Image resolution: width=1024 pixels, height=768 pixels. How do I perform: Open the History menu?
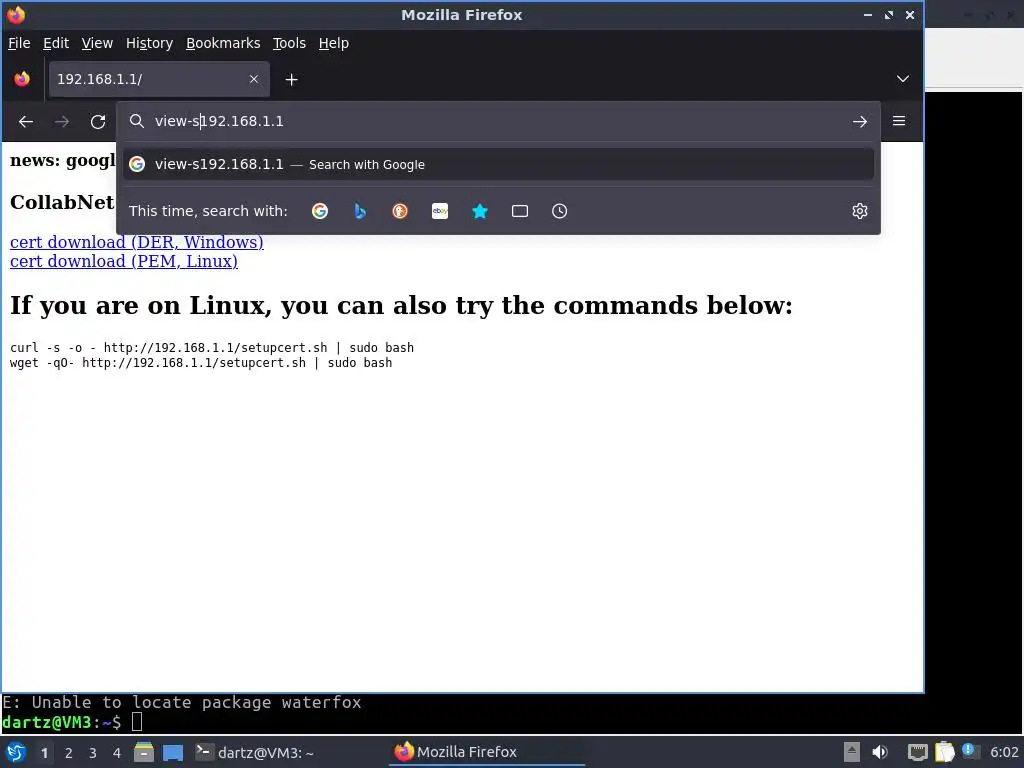pyautogui.click(x=149, y=43)
